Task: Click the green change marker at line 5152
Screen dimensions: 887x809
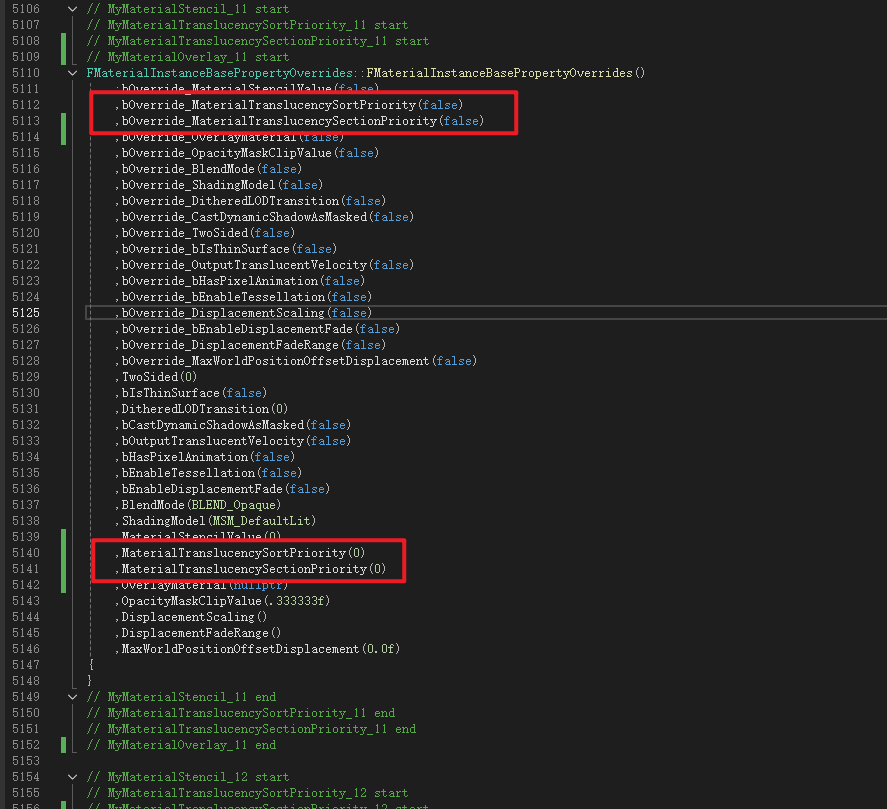Action: [63, 745]
